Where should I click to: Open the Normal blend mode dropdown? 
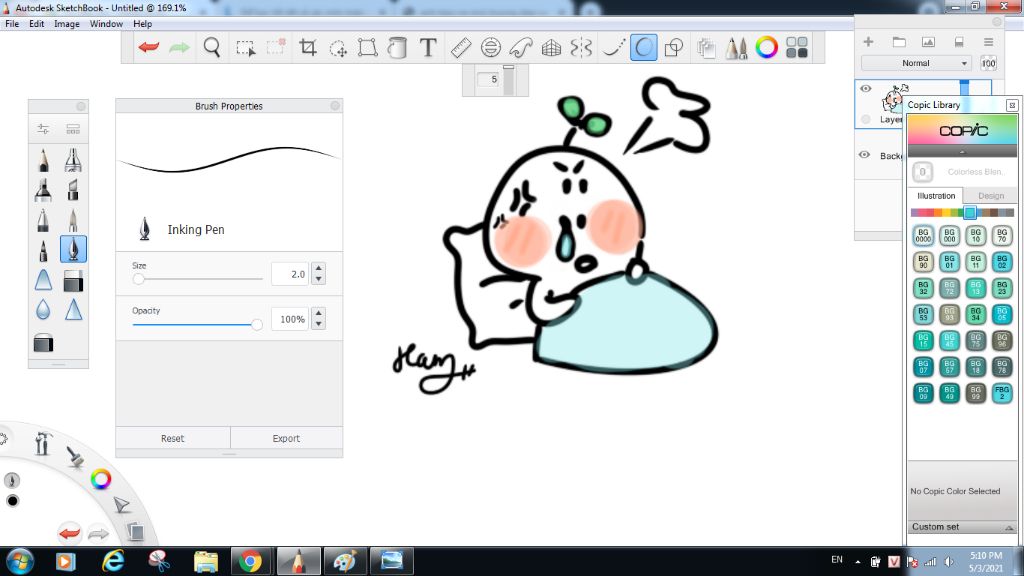click(916, 63)
